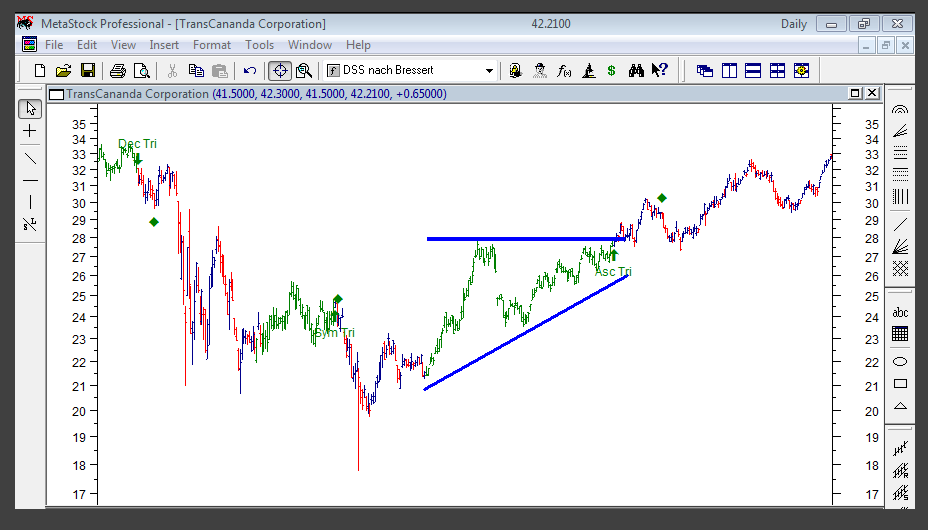This screenshot has width=928, height=530.
Task: Open the Window menu
Action: (x=310, y=45)
